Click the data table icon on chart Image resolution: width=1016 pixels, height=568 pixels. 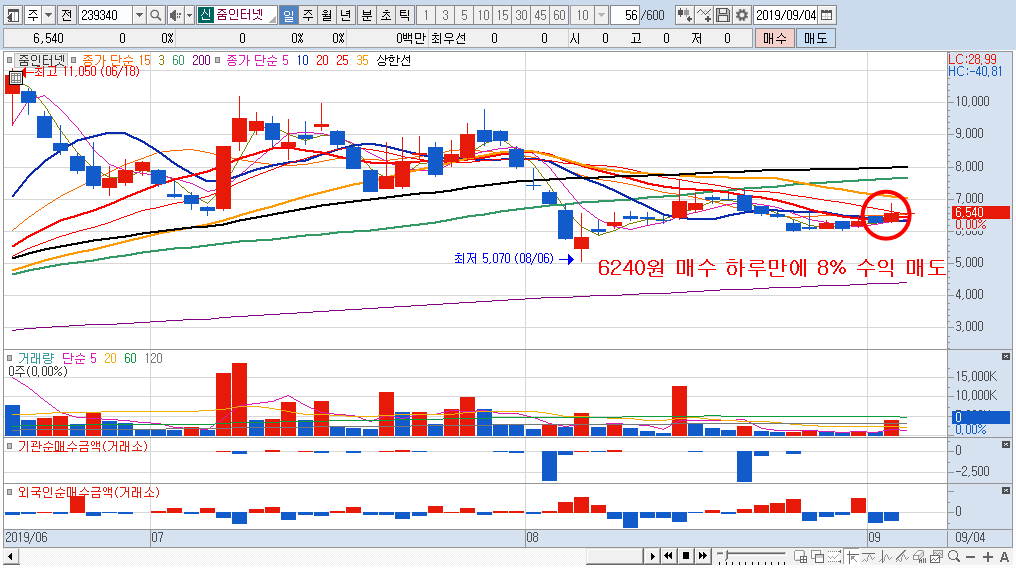coord(16,78)
